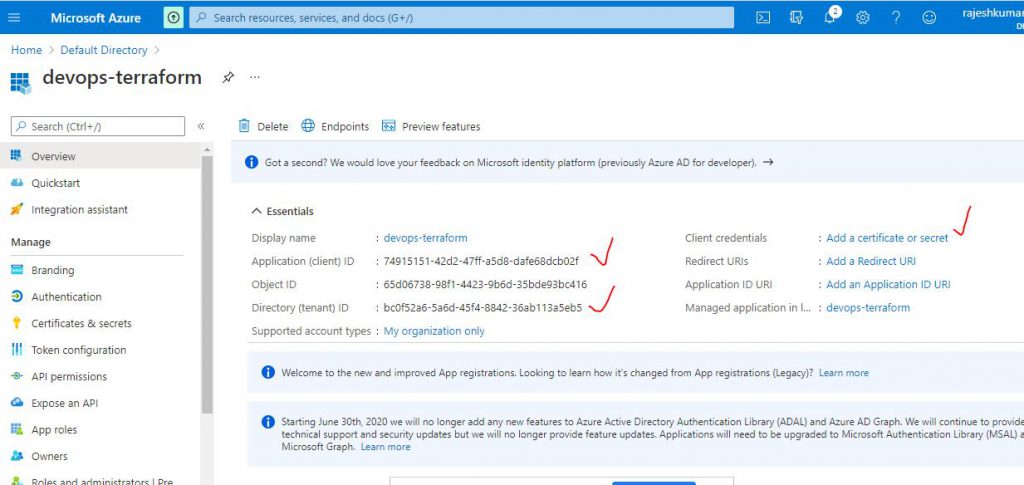Open the feedback smiley icon
1024x485 pixels.
coord(929,18)
